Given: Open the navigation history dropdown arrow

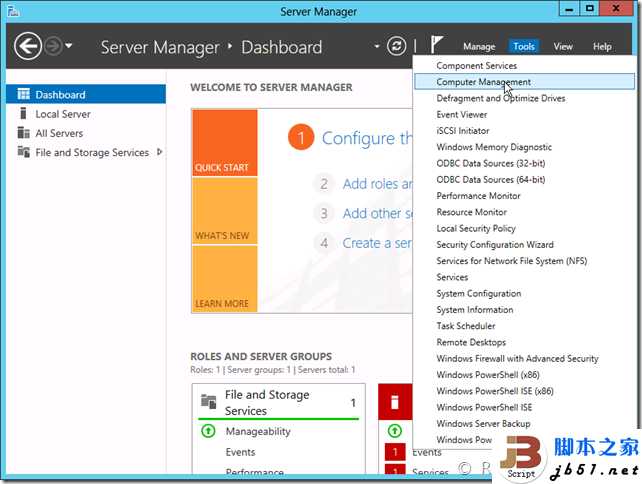Looking at the screenshot, I should coord(69,45).
